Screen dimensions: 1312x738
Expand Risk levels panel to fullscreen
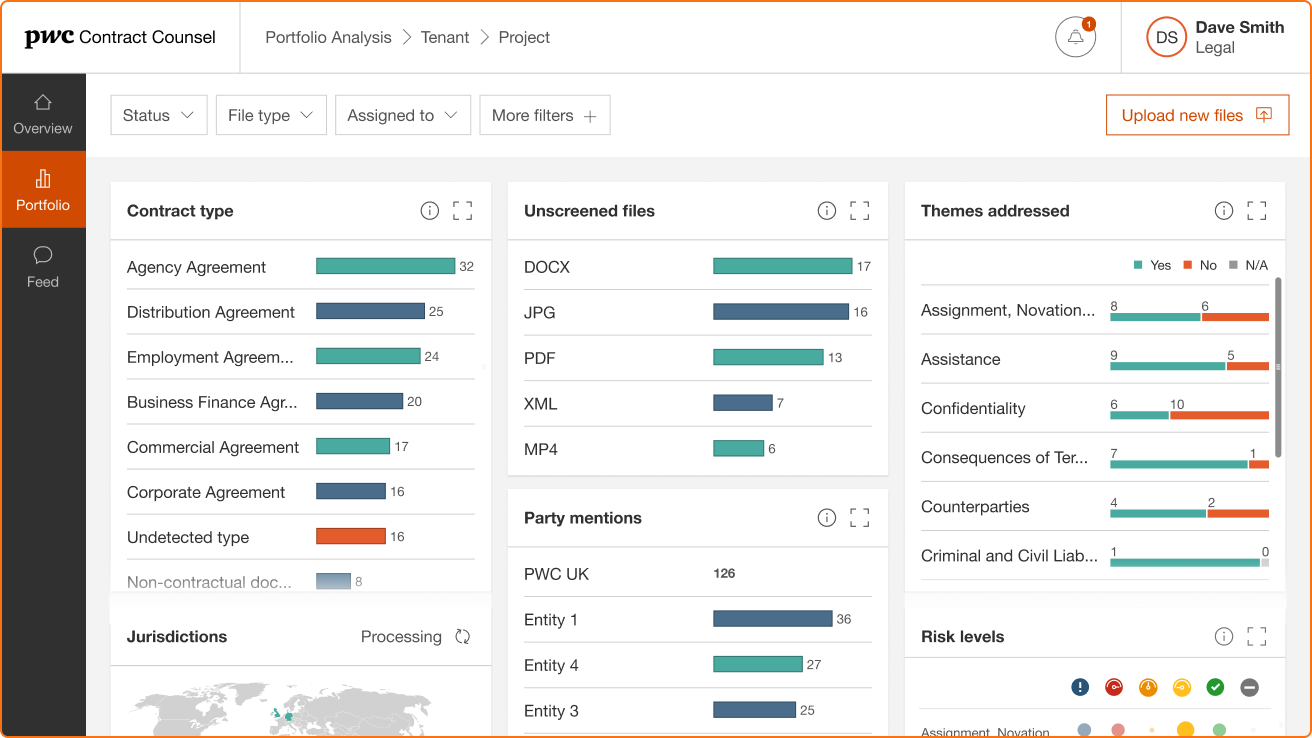click(x=1256, y=637)
